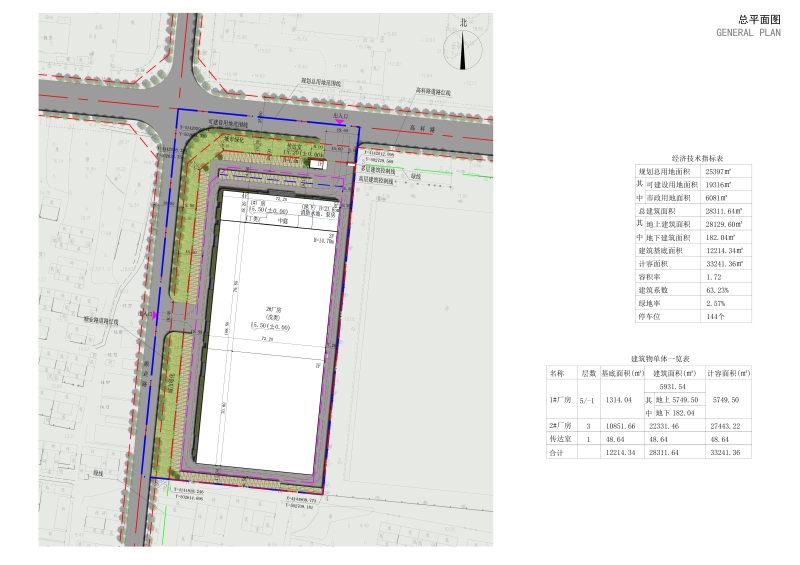Select the 5931.54 building area cell

[672, 387]
